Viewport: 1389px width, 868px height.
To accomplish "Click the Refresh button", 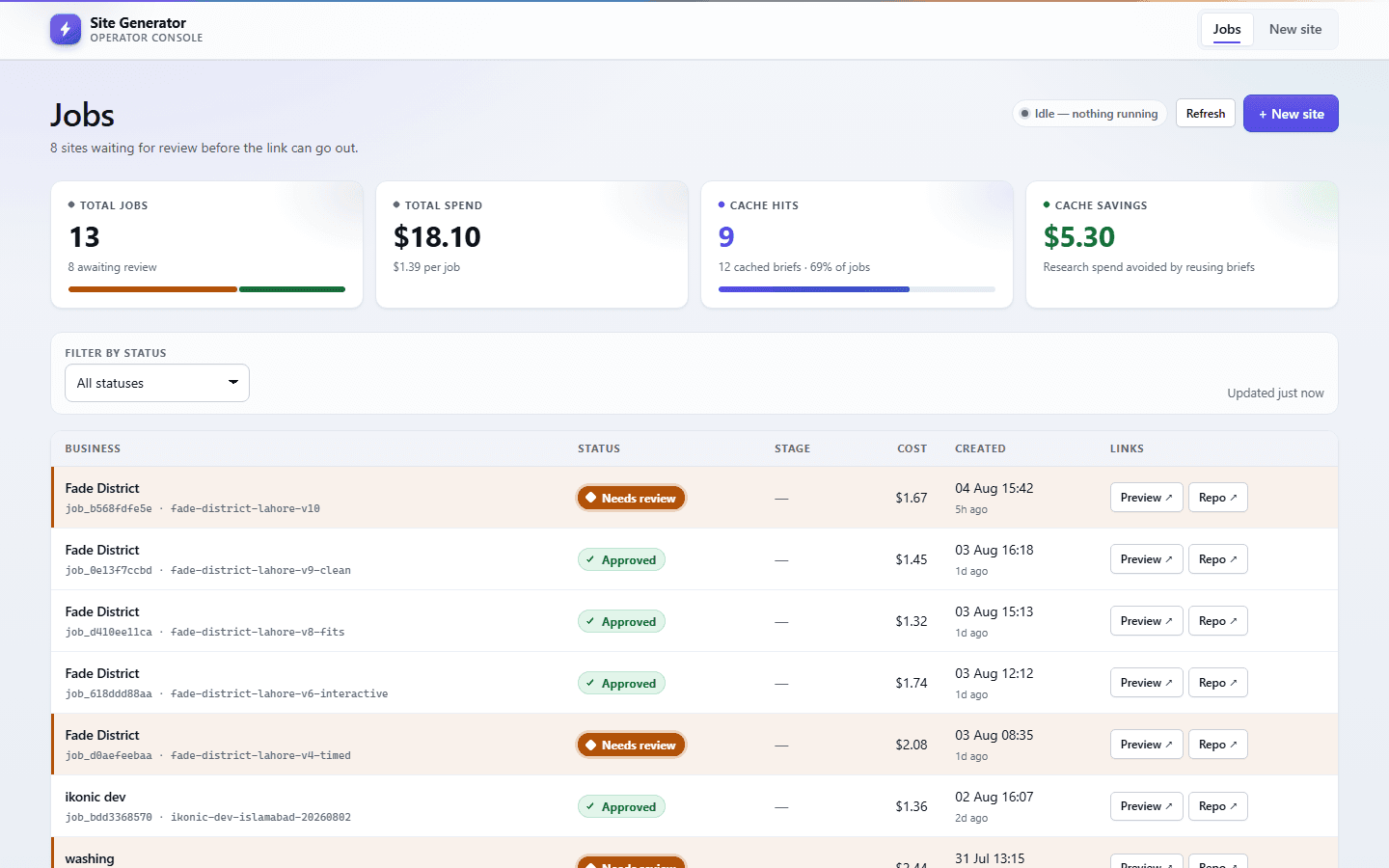I will tap(1206, 114).
